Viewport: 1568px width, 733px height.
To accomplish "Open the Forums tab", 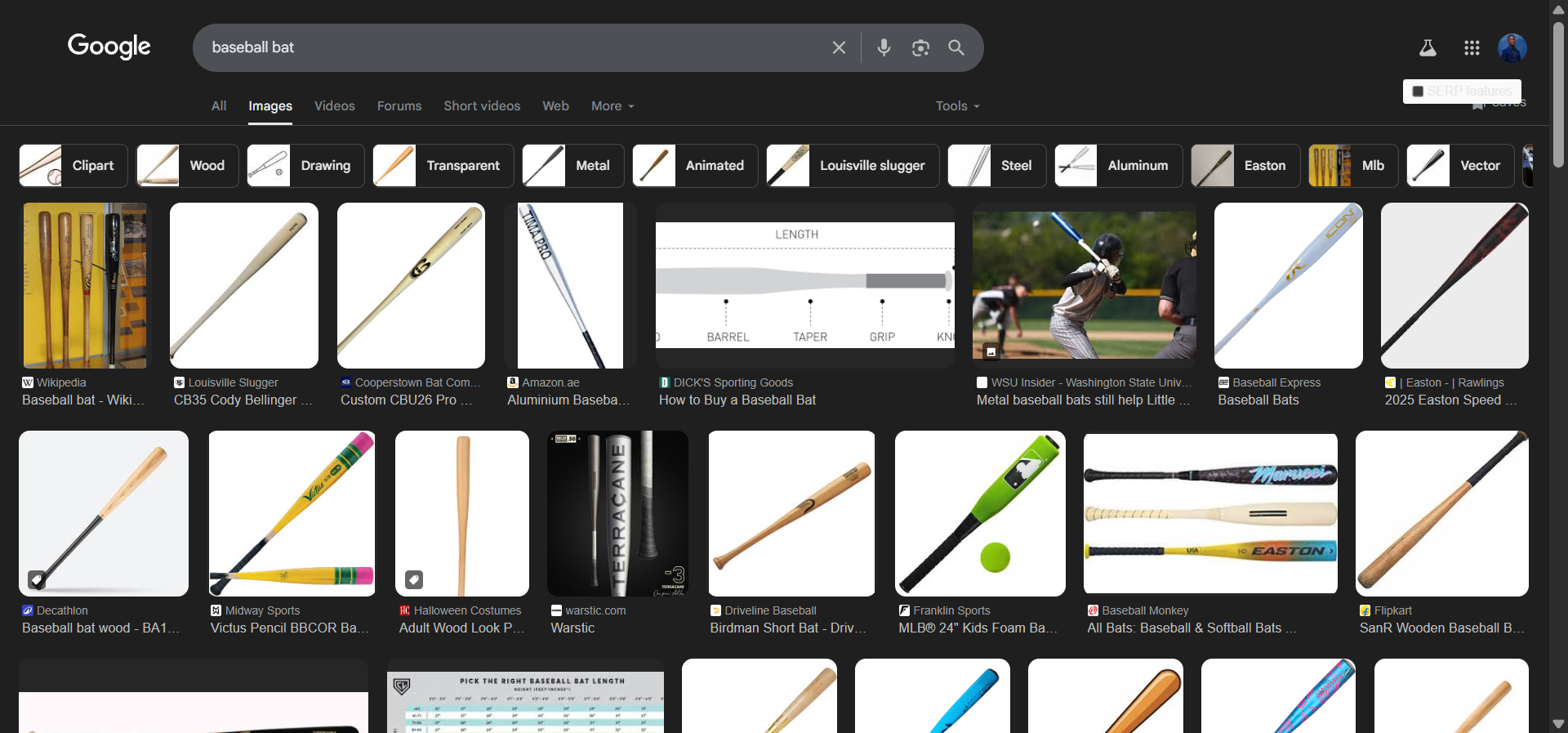I will pos(399,106).
